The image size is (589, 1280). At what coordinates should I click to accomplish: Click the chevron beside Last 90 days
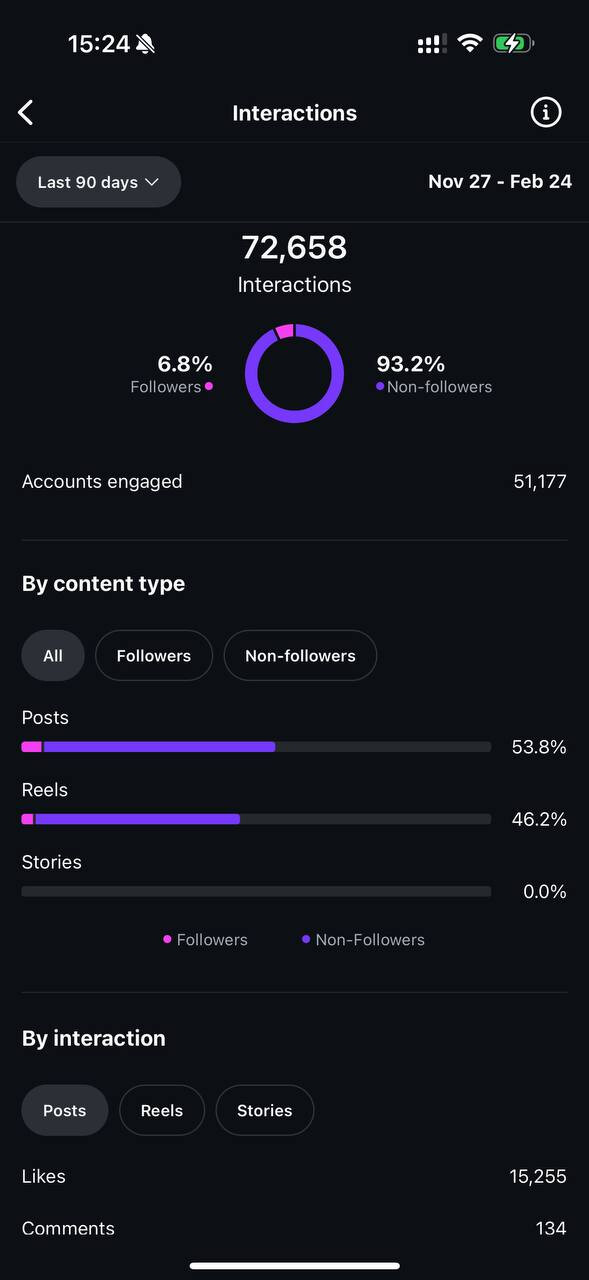click(152, 182)
